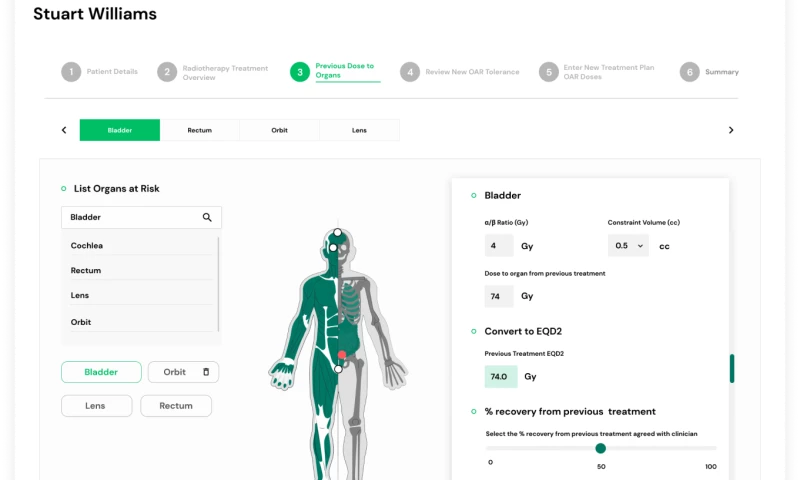Select the Orbit tab

click(x=279, y=130)
